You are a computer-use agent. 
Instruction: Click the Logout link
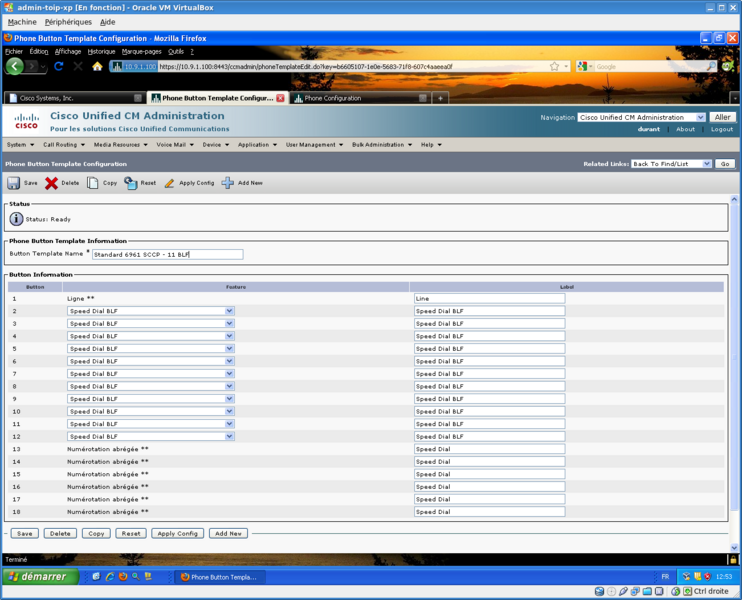click(721, 129)
